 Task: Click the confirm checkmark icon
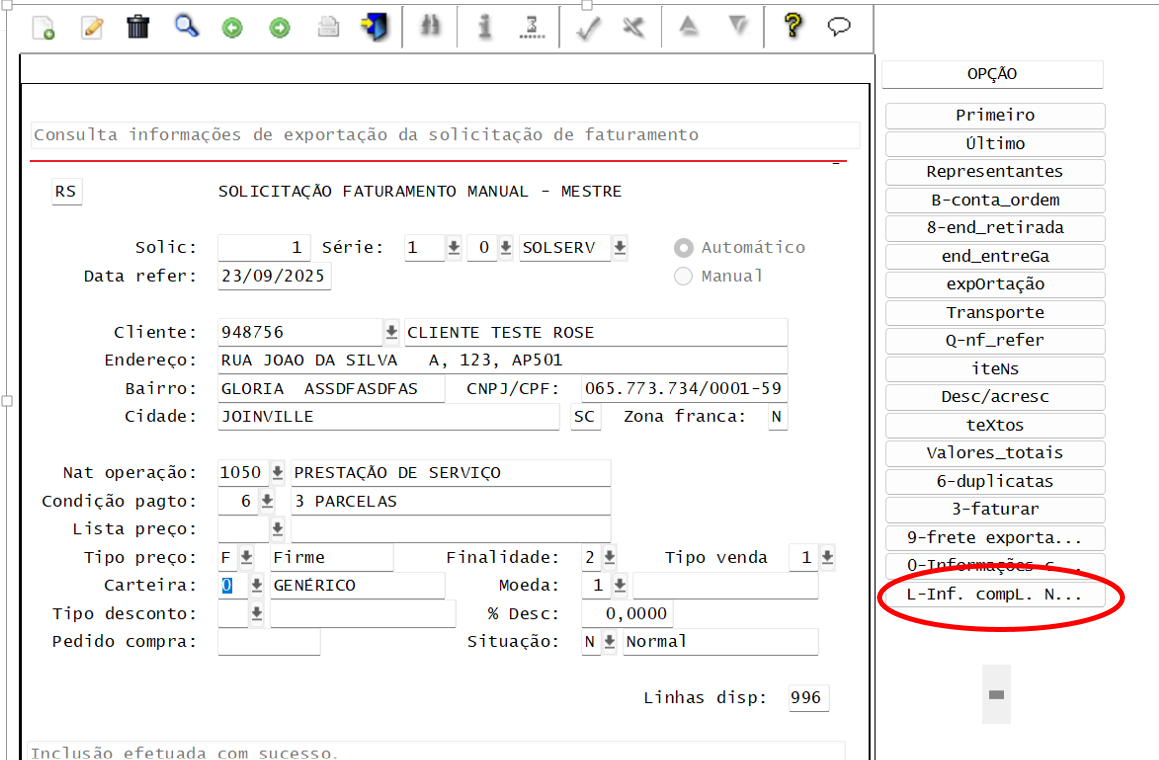pyautogui.click(x=588, y=28)
